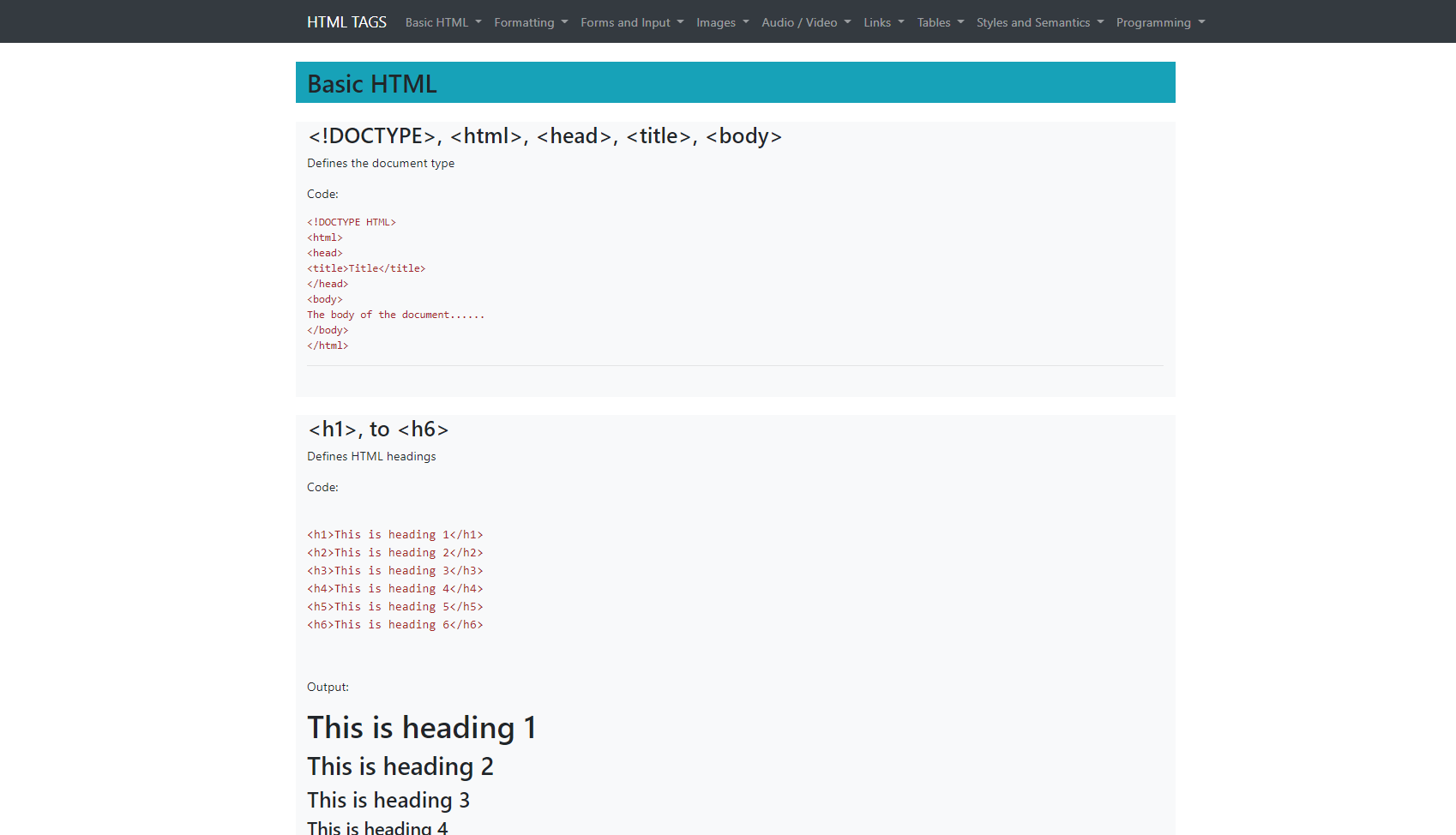Open the Audio / Video dropdown
This screenshot has width=1456, height=835.
[x=806, y=22]
